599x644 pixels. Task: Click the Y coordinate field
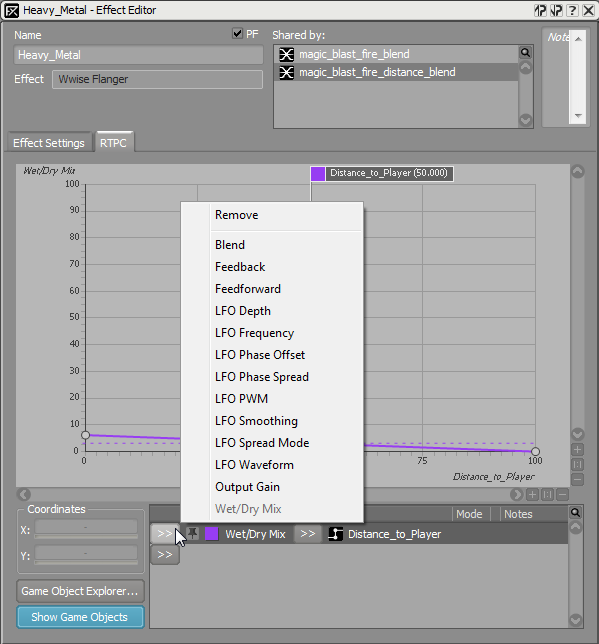pyautogui.click(x=86, y=553)
